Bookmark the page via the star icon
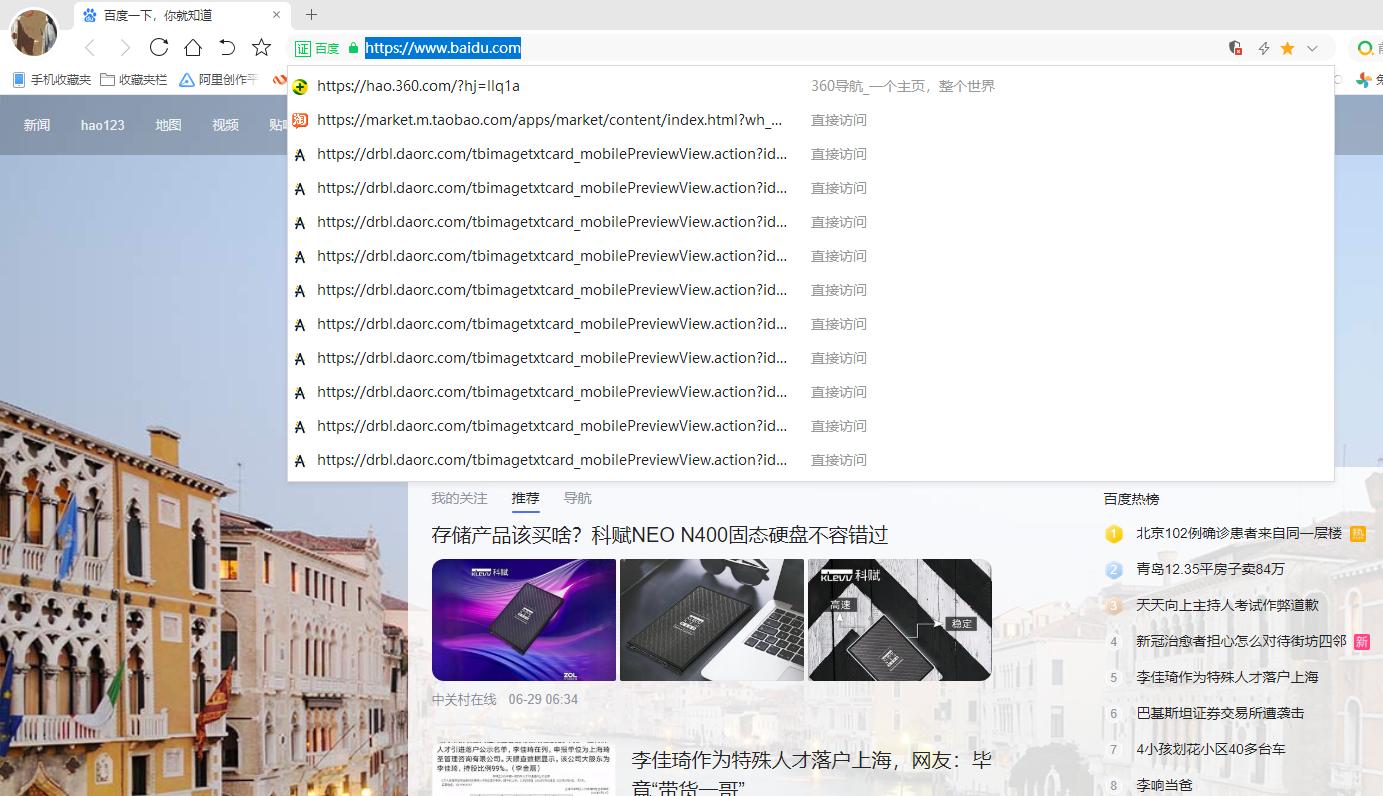1383x796 pixels. point(1288,47)
